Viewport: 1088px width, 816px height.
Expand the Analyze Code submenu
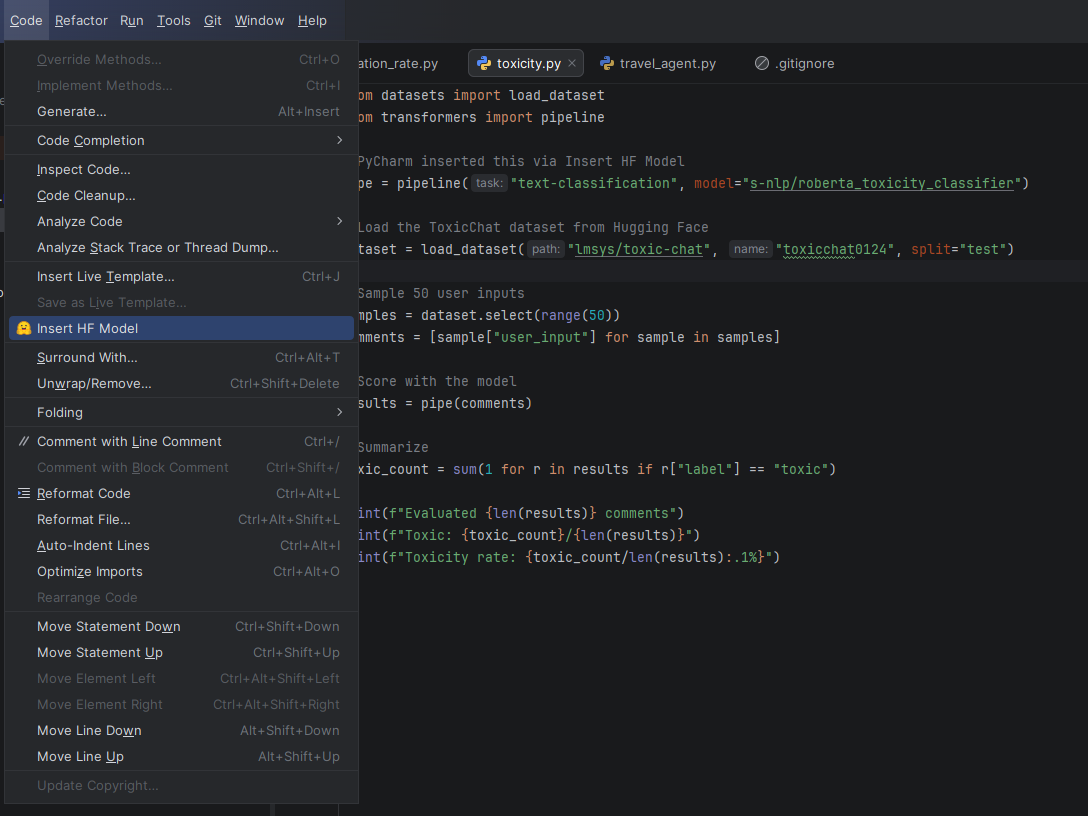click(339, 221)
